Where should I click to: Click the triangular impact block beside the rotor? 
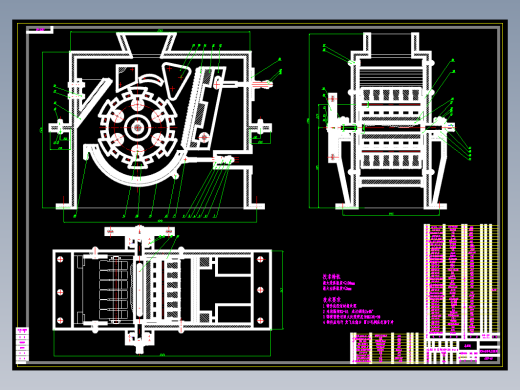pos(176,81)
